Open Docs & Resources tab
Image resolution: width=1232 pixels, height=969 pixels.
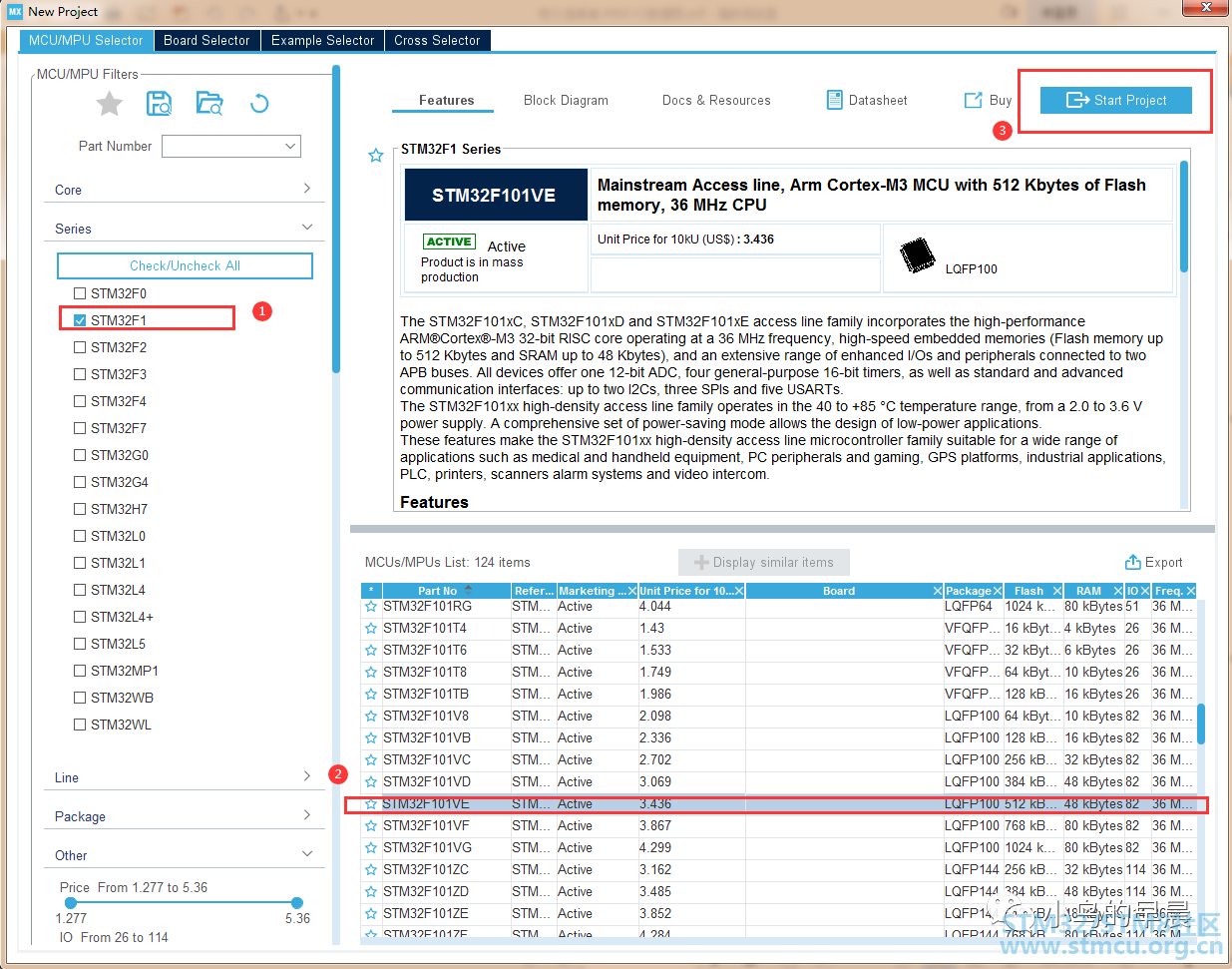[x=716, y=100]
